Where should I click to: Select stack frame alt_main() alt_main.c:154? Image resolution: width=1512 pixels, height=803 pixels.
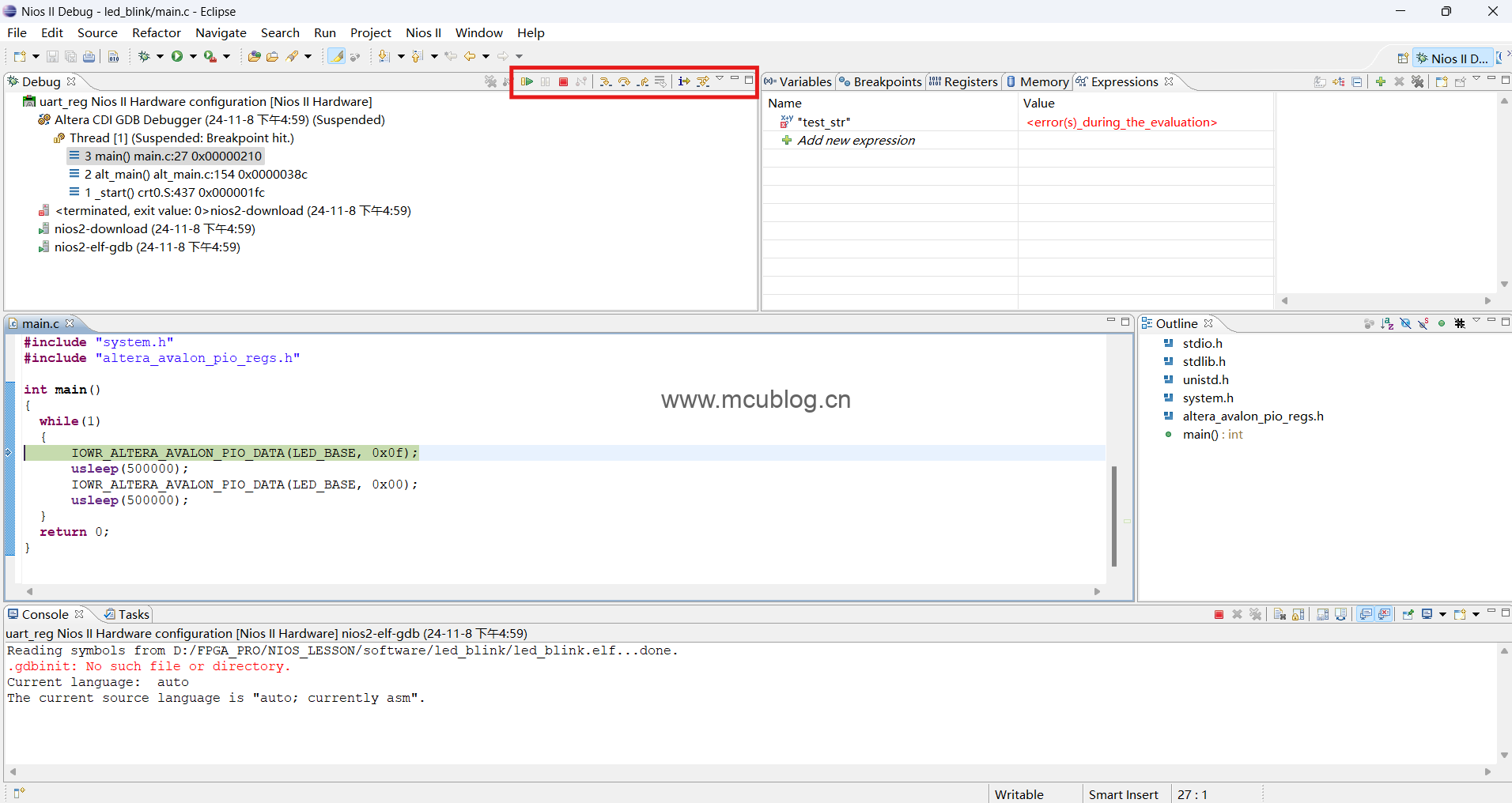coord(188,174)
